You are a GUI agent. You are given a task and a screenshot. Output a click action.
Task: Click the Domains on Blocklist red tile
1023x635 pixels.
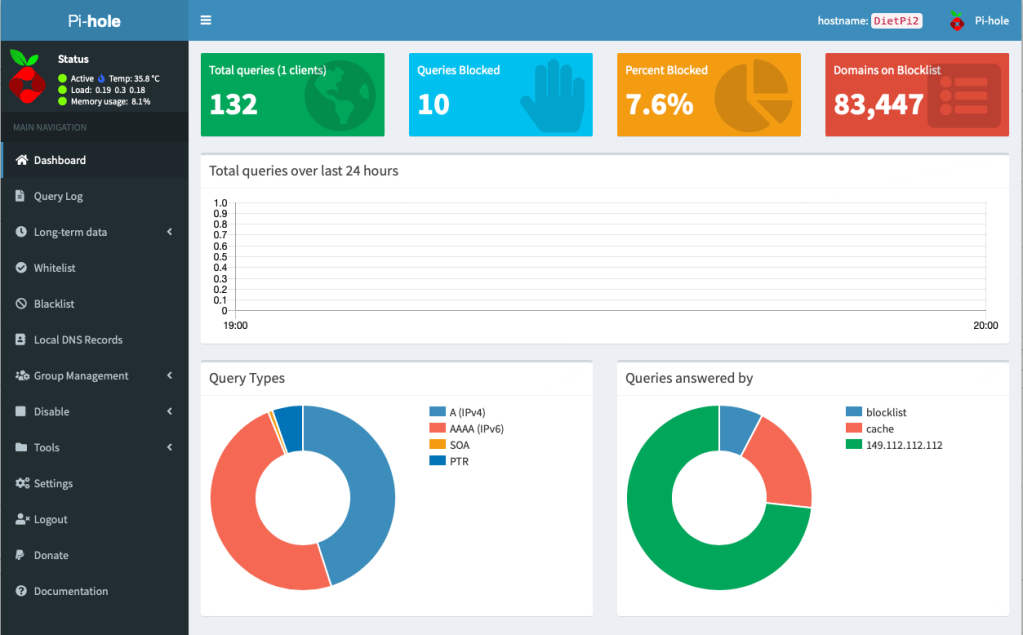(x=917, y=95)
